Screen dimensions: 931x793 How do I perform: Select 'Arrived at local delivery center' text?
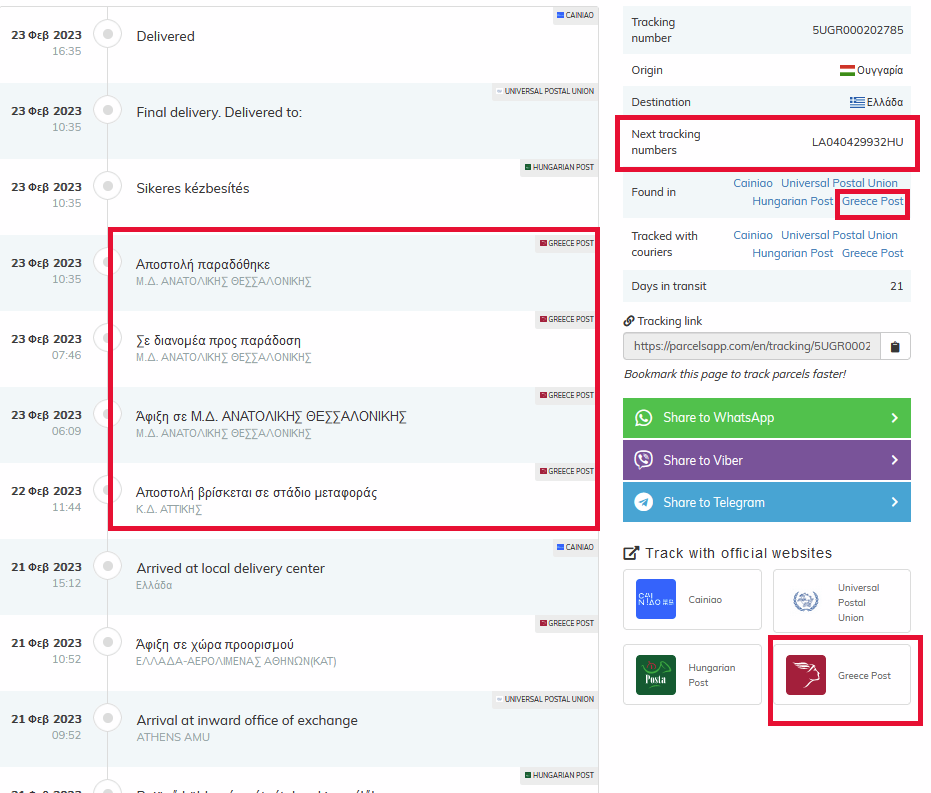pos(230,569)
